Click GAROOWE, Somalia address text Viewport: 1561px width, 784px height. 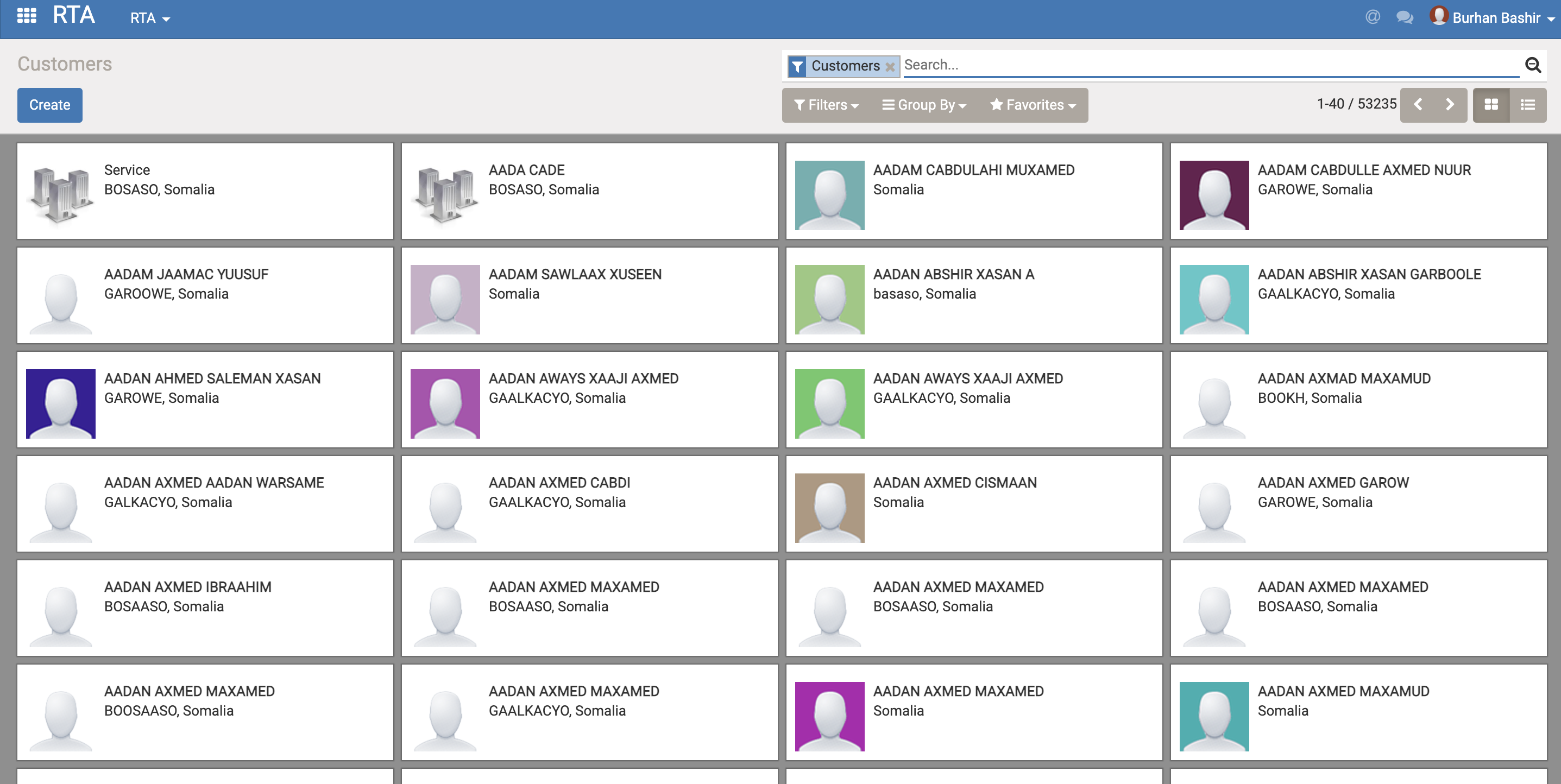coord(166,293)
